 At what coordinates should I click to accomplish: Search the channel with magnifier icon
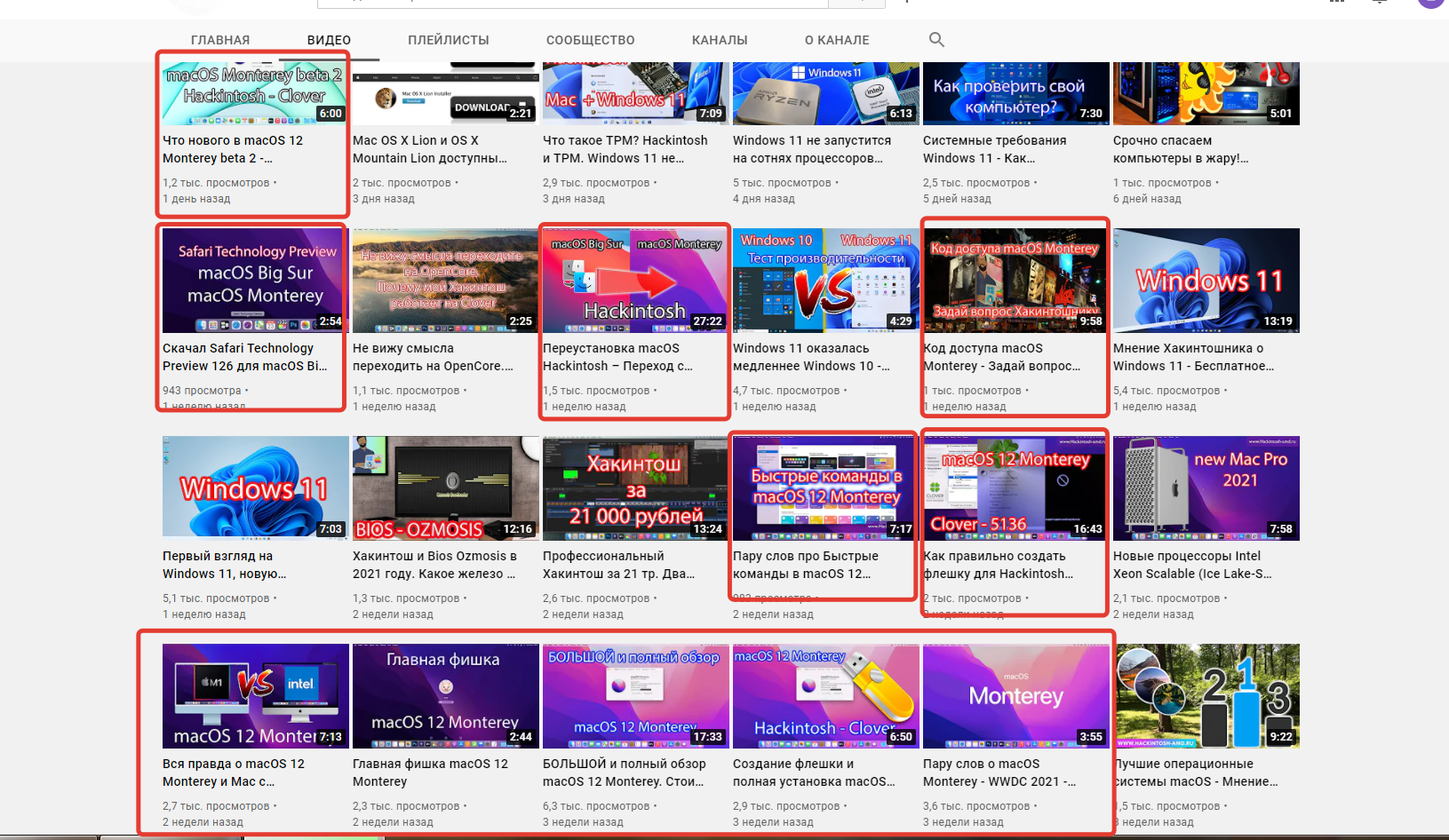point(936,40)
